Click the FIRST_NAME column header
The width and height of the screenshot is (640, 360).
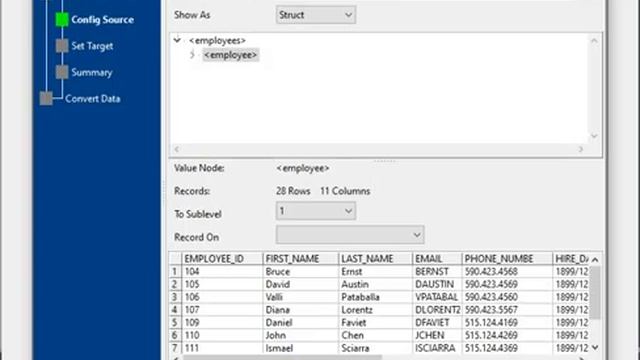[301, 259]
